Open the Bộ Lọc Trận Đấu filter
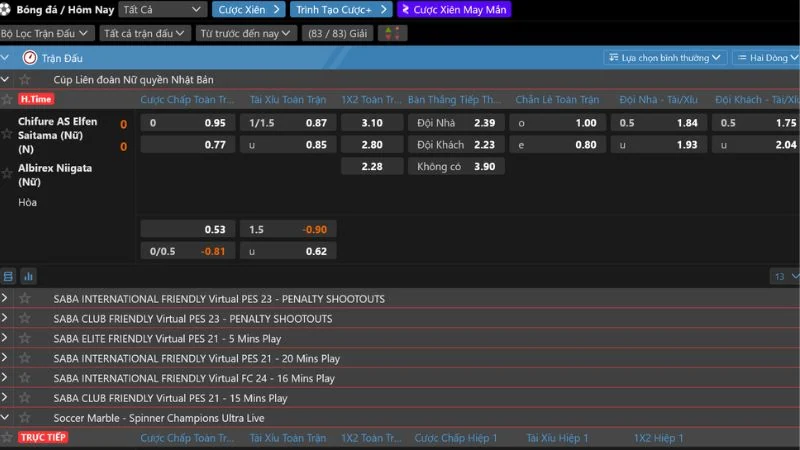This screenshot has width=800, height=450. 45,33
